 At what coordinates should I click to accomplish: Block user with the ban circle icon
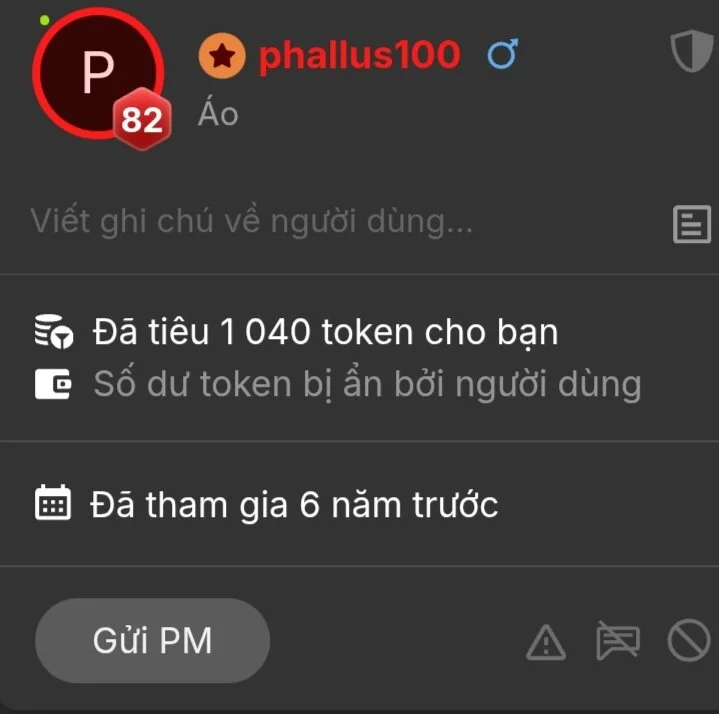pyautogui.click(x=689, y=640)
